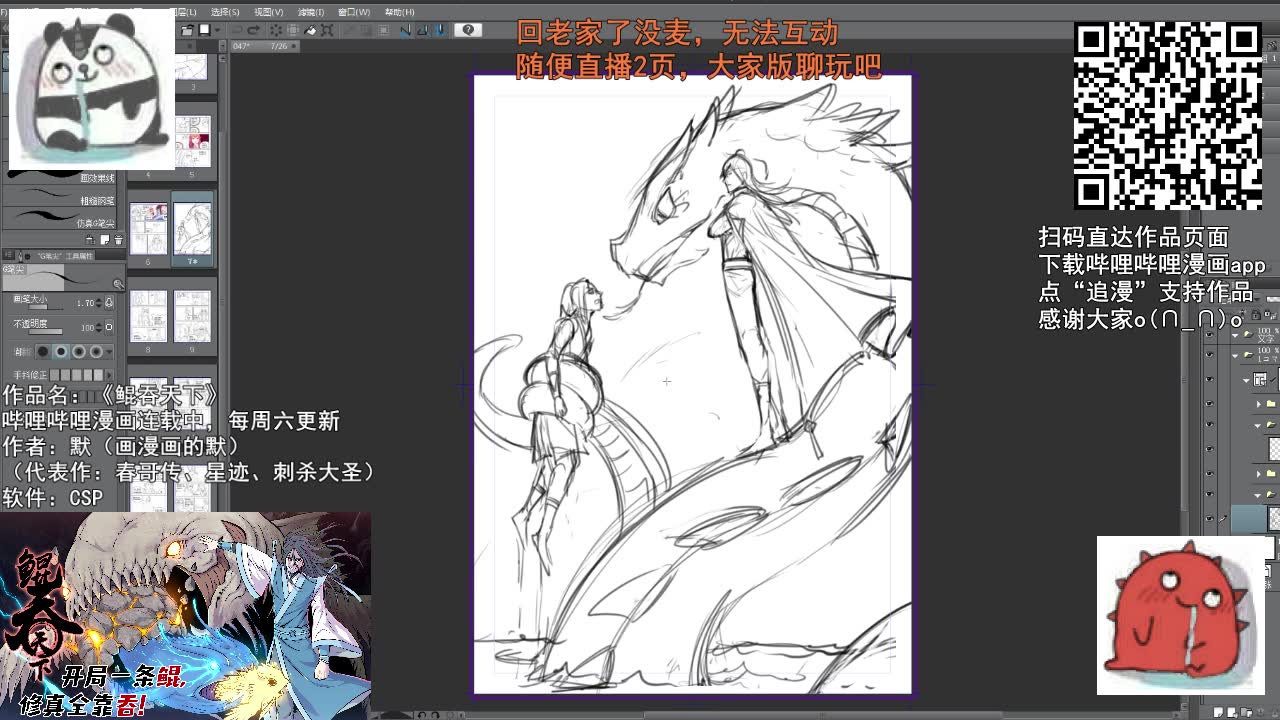
Task: Close the 047* document tab
Action: (x=294, y=46)
